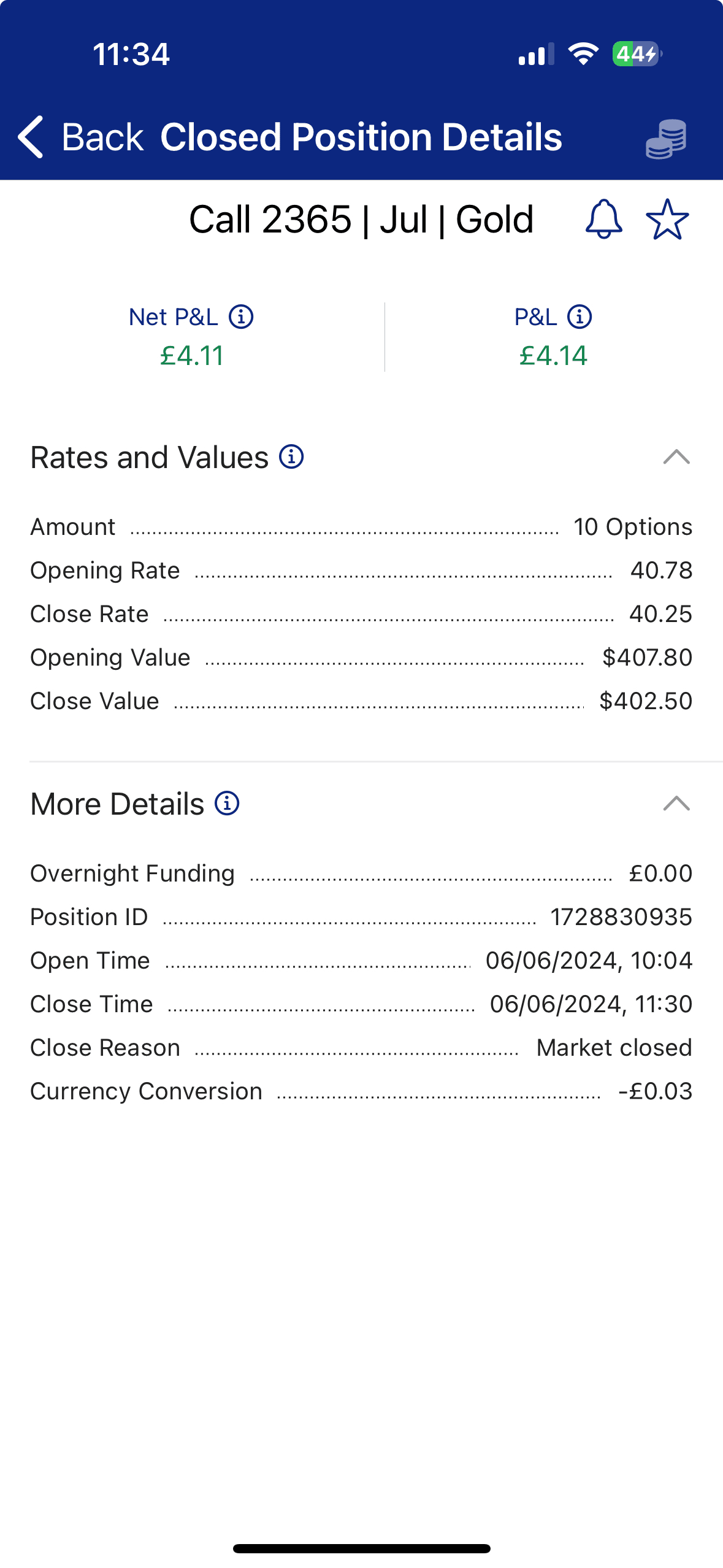Collapse the More Details section
Image resolution: width=723 pixels, height=1568 pixels.
tap(676, 804)
